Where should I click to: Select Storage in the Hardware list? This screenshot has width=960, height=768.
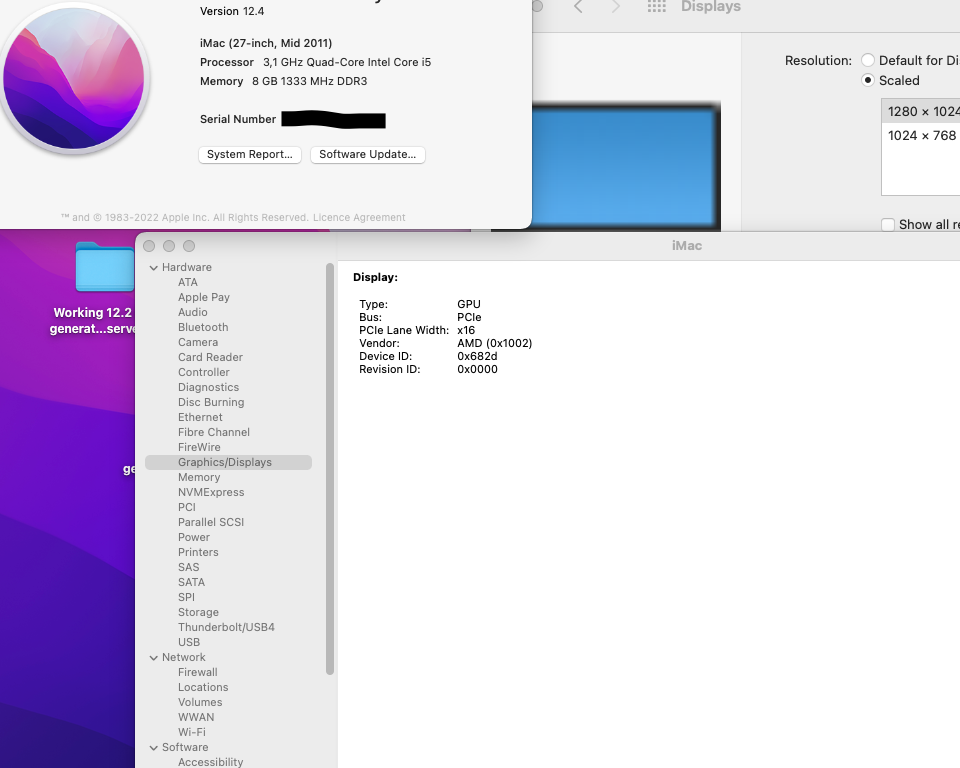(198, 612)
